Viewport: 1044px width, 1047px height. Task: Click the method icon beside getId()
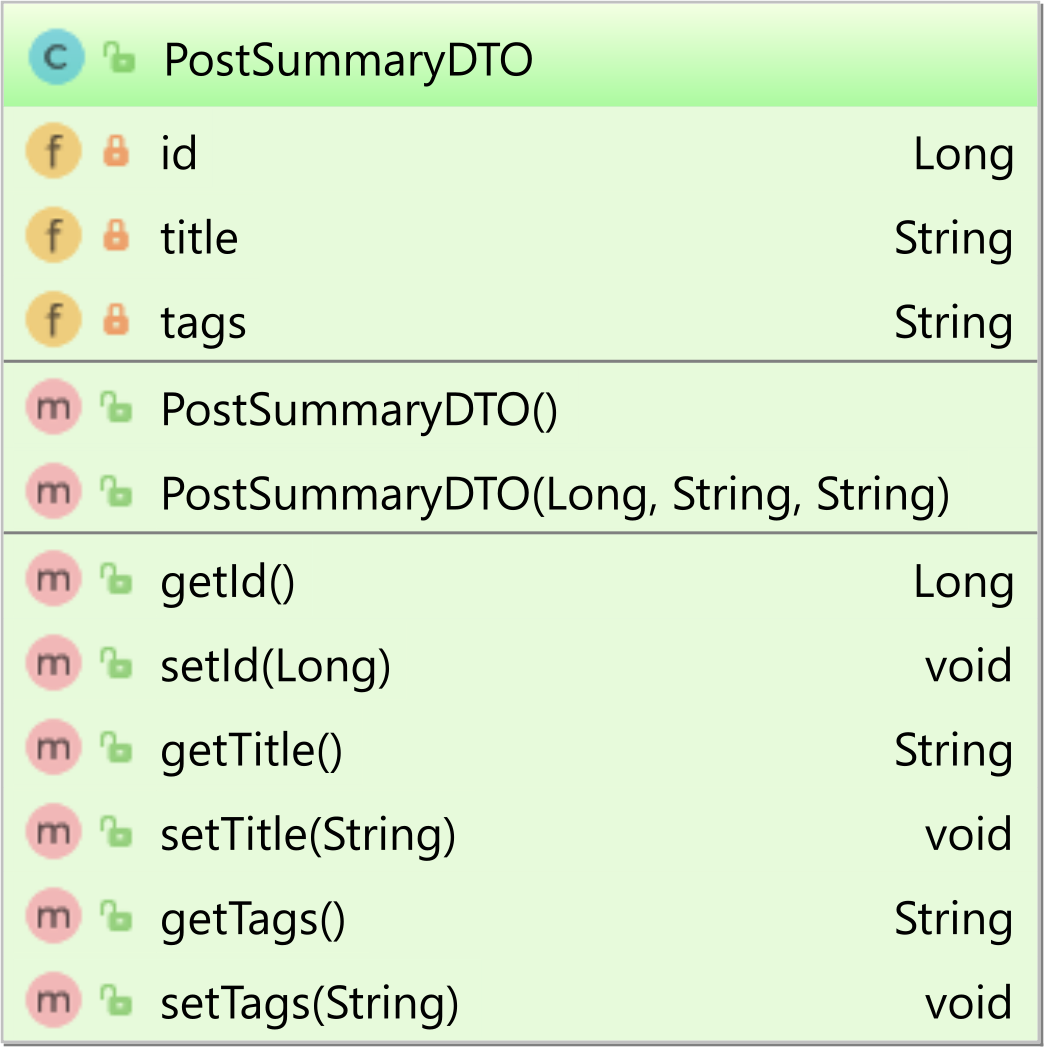[x=53, y=578]
